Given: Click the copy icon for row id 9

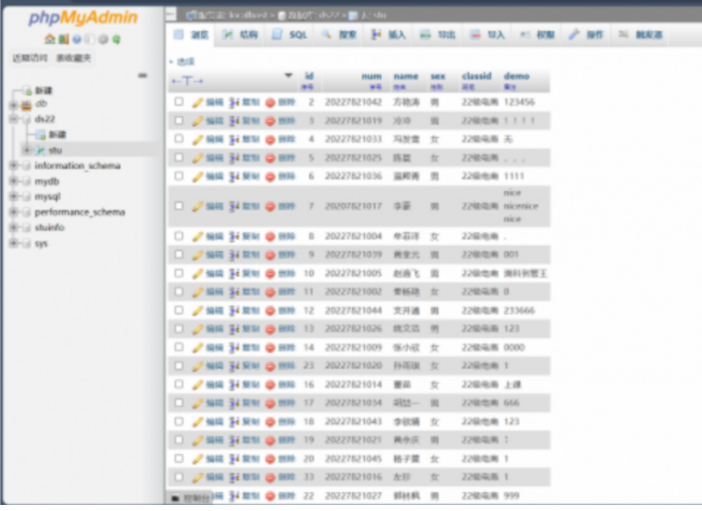Looking at the screenshot, I should (234, 255).
